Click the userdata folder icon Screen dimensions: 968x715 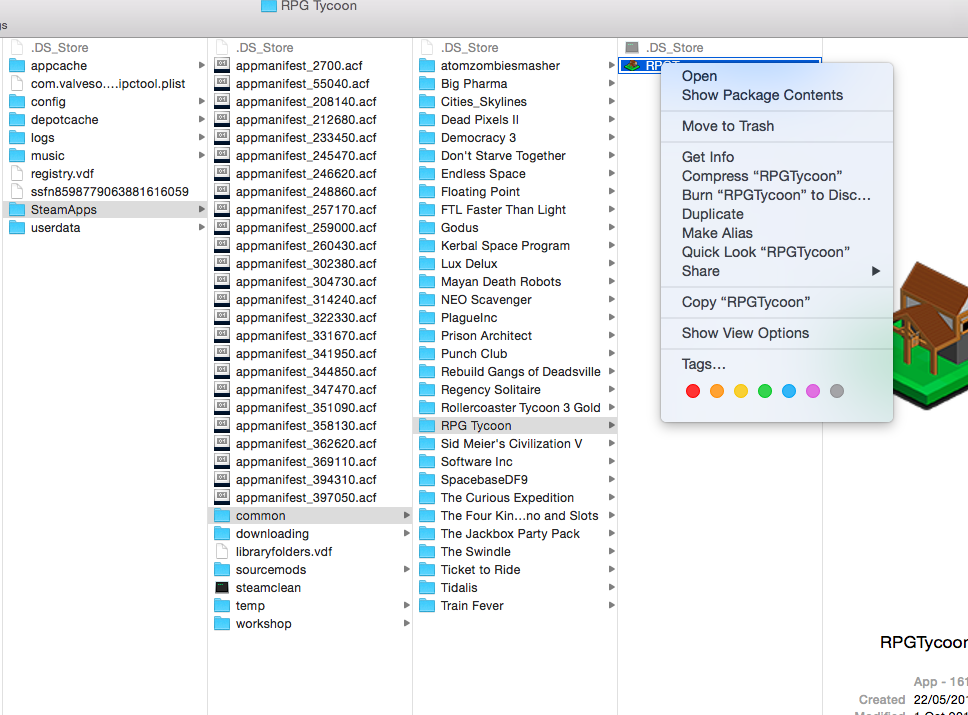pos(17,227)
